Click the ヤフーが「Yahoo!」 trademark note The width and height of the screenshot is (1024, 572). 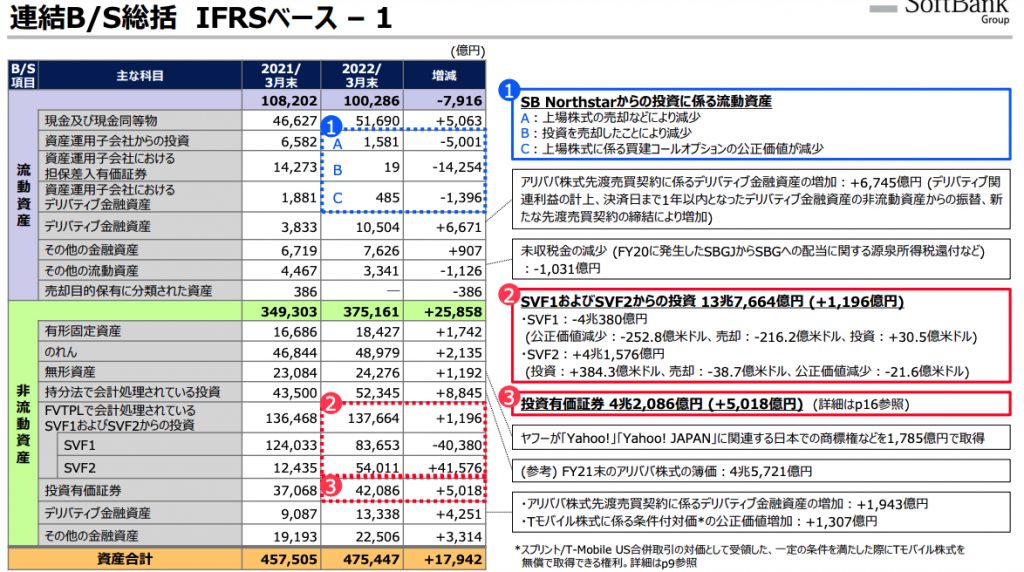pos(752,439)
